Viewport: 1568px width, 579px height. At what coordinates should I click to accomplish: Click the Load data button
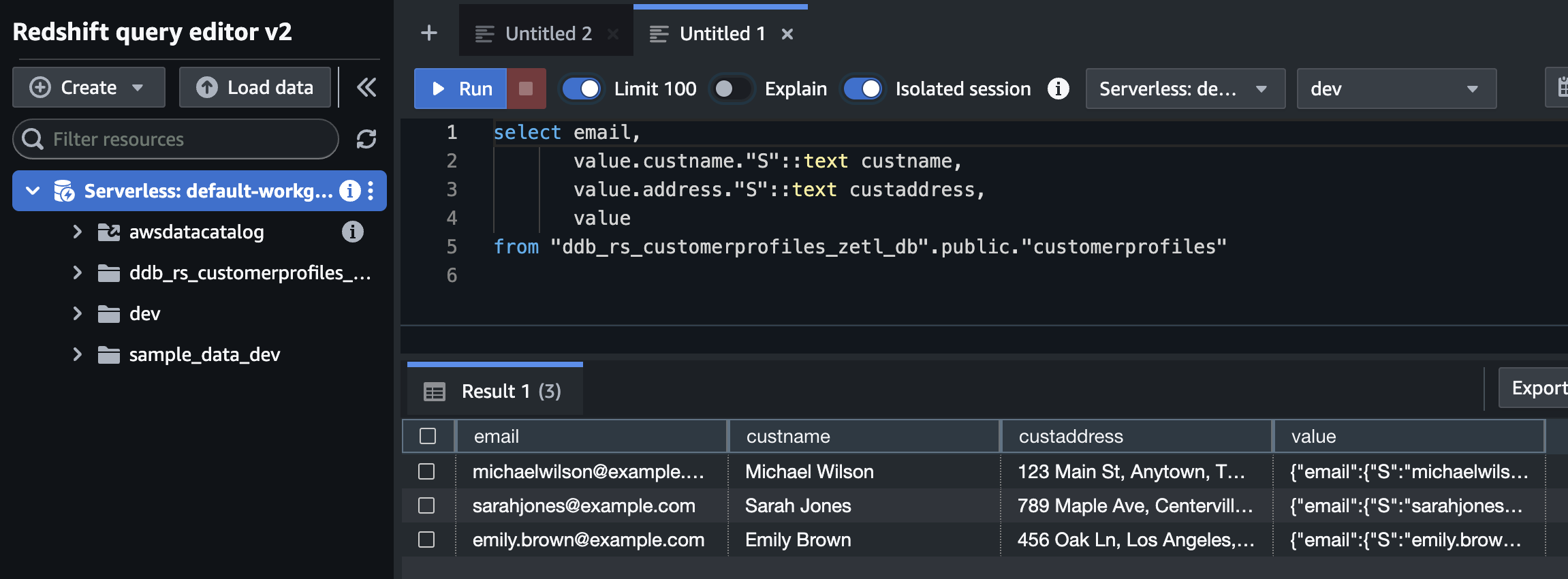coord(255,87)
